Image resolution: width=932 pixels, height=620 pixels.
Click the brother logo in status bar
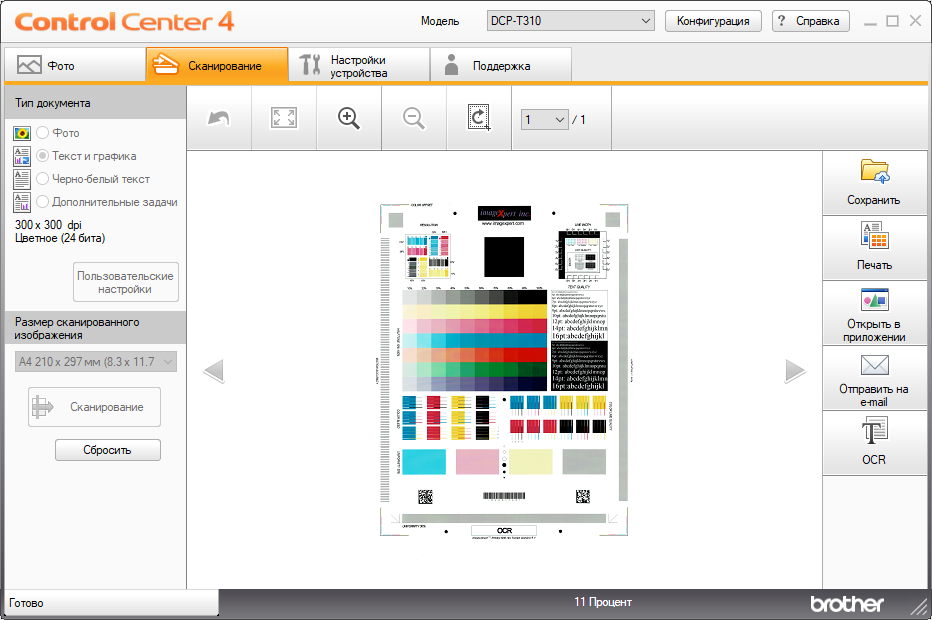pyautogui.click(x=847, y=604)
